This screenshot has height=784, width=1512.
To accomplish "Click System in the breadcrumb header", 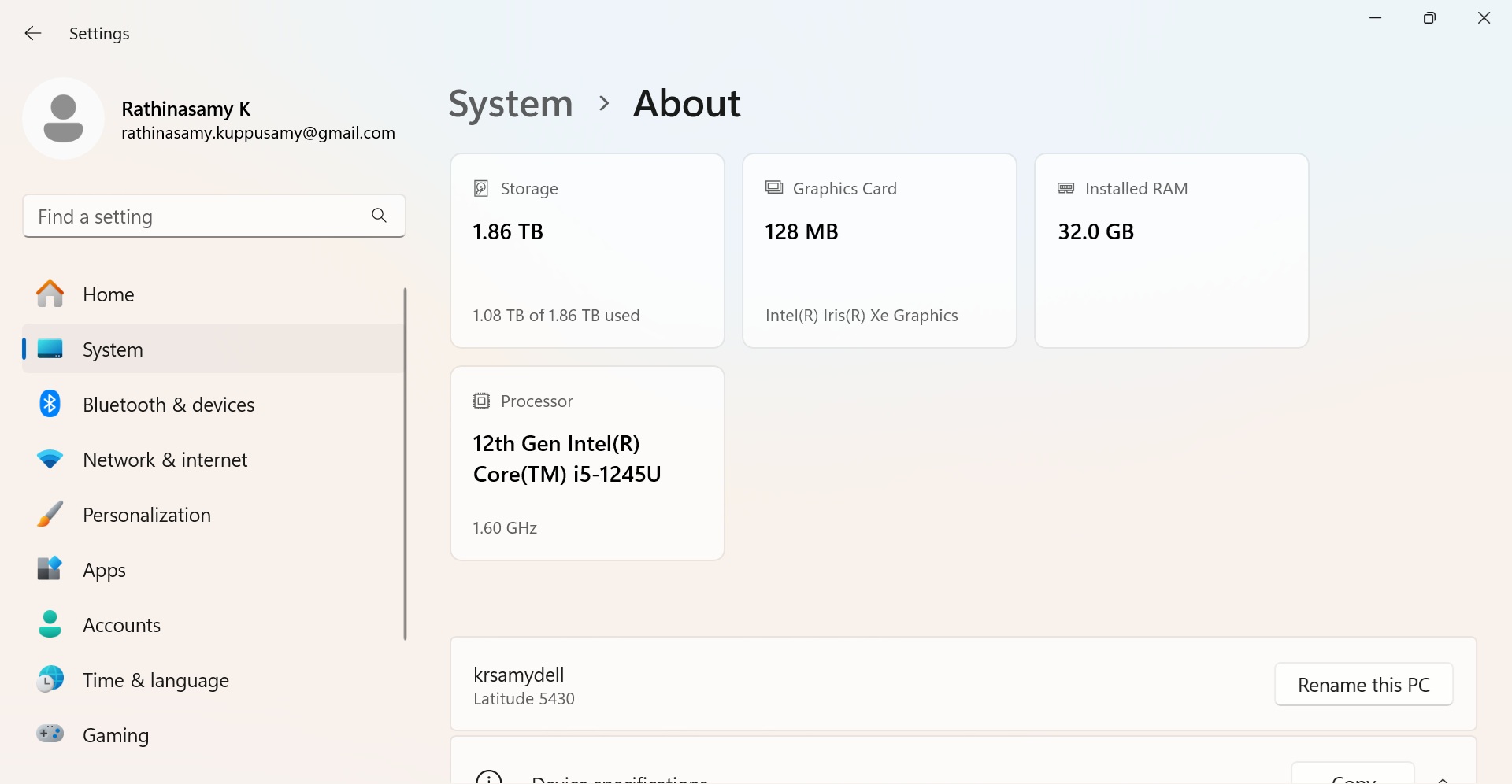I will click(510, 103).
